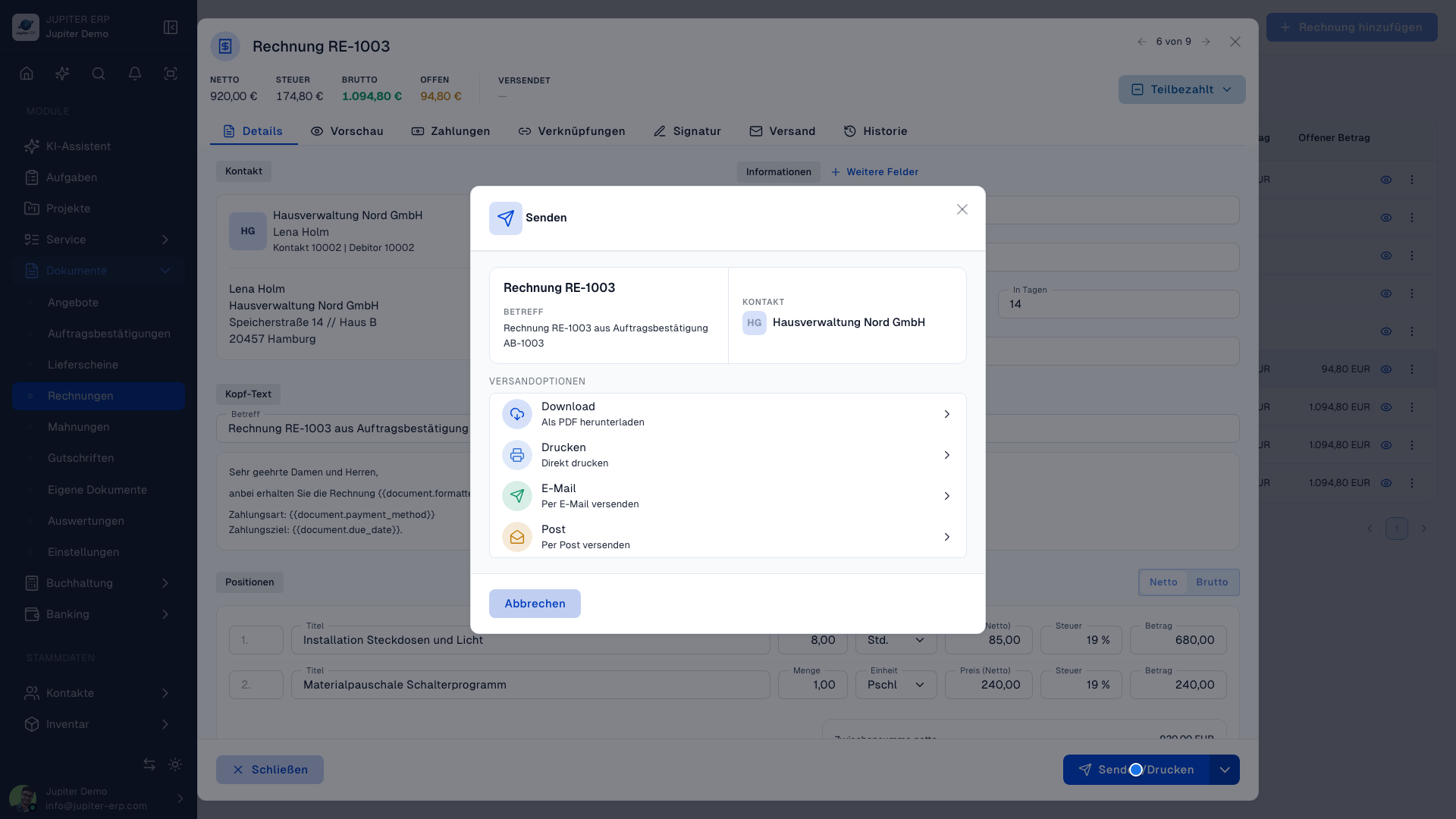Open the search magnifier icon
Screen dimensions: 1456x819
pos(99,74)
